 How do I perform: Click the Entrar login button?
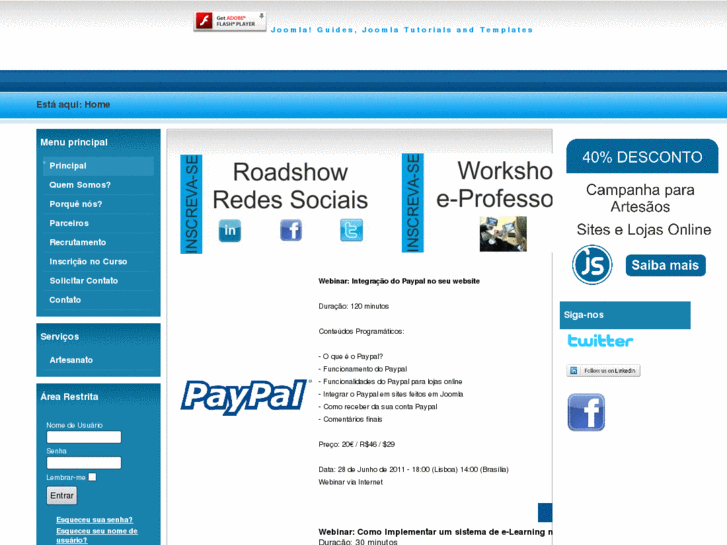tap(62, 495)
